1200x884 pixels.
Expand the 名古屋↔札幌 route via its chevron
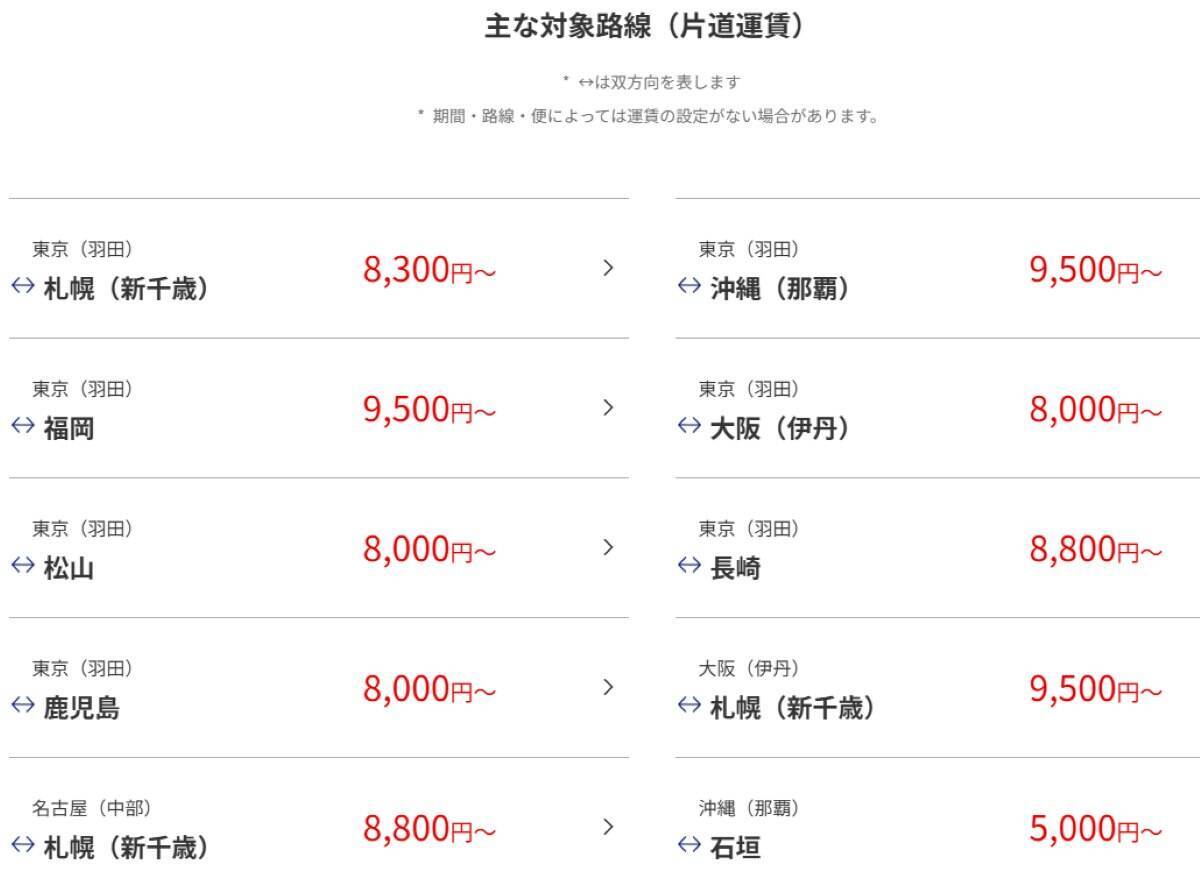coord(607,828)
